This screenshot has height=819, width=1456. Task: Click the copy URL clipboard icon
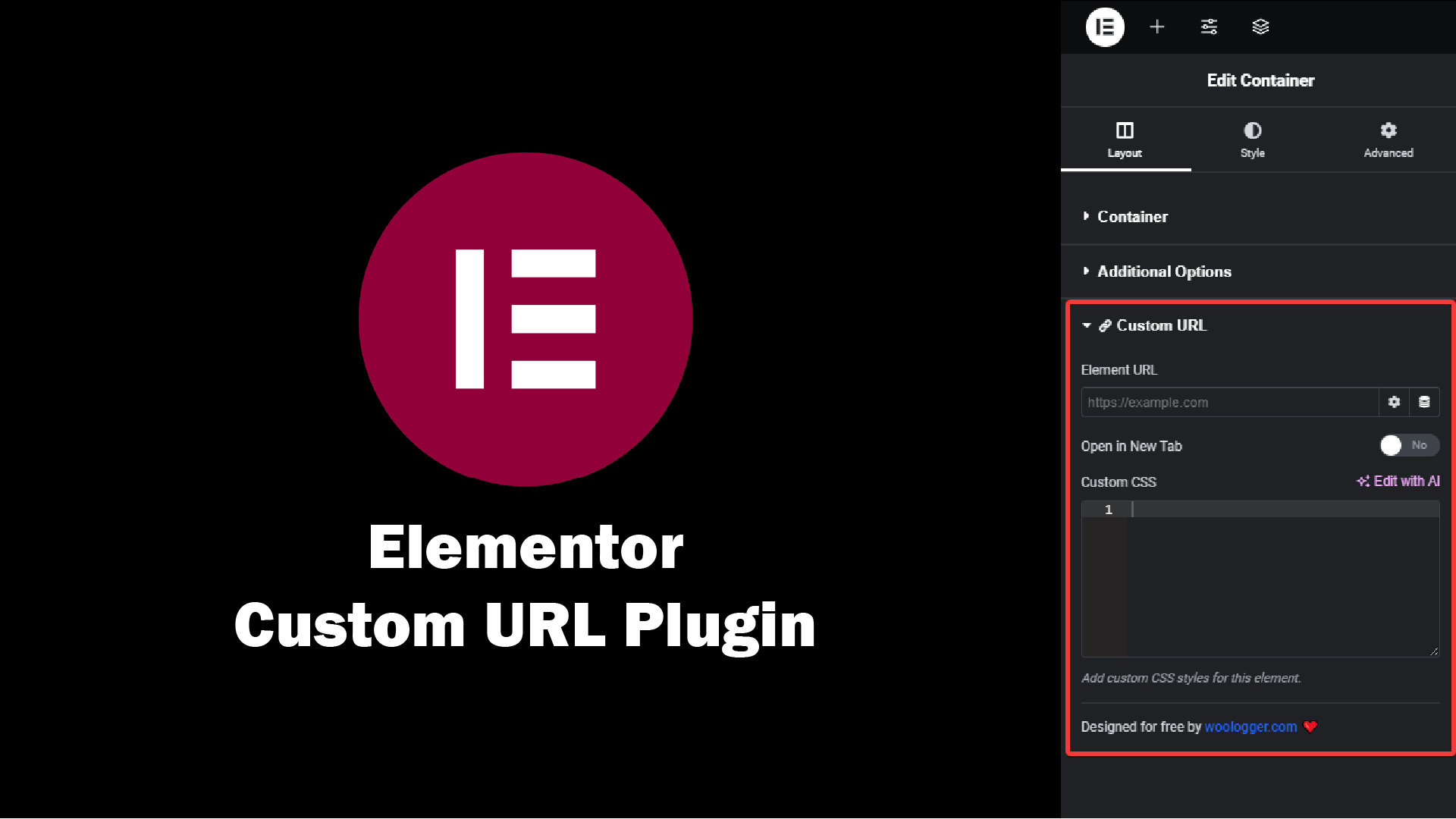(x=1424, y=401)
